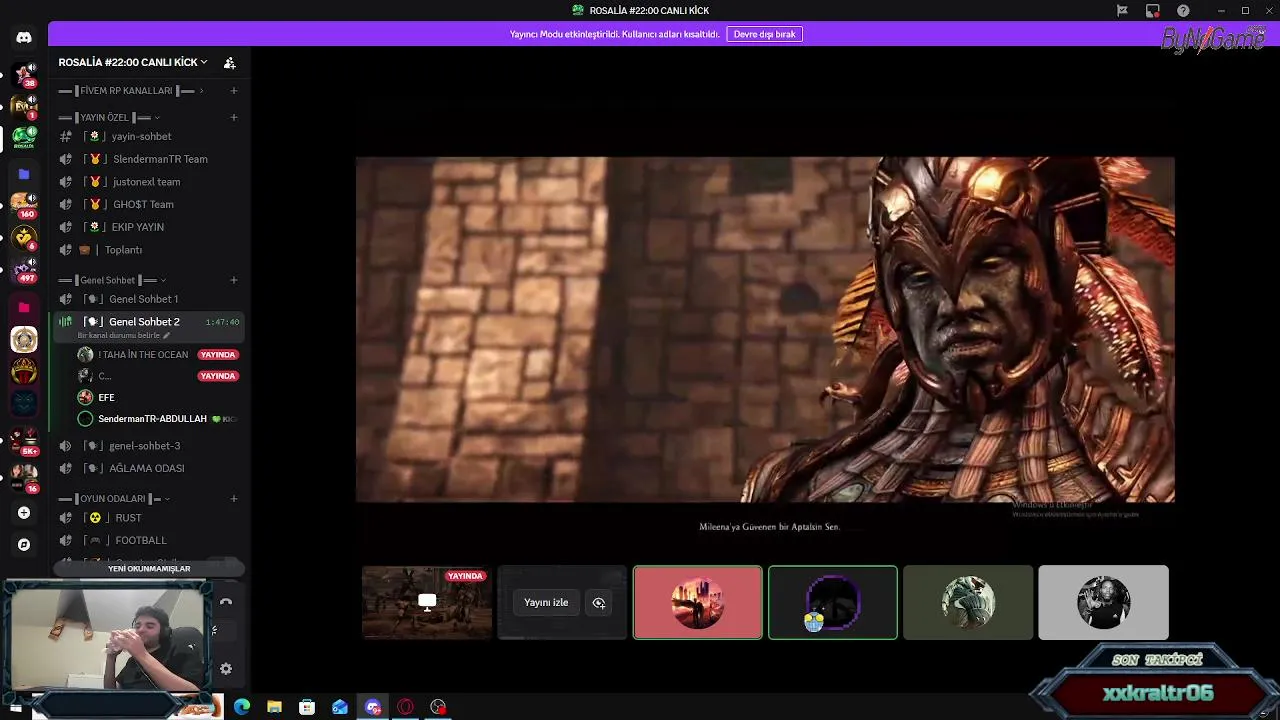
Task: Open the pink folder in server list
Action: coord(24,307)
